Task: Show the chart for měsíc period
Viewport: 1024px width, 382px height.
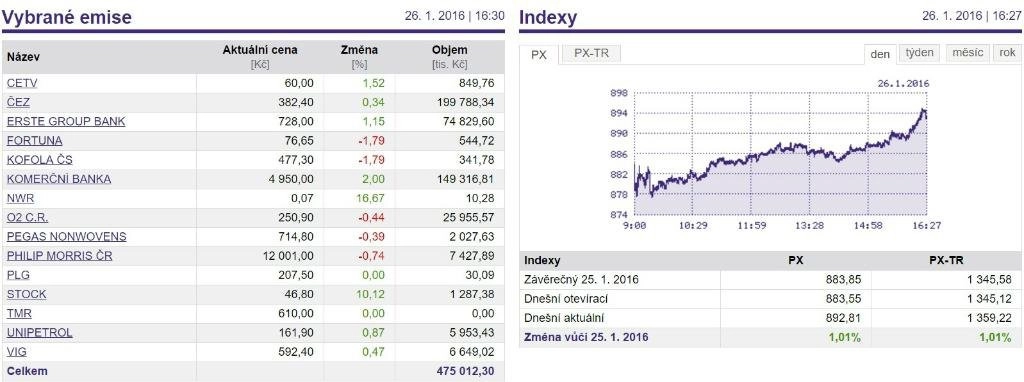Action: pyautogui.click(x=967, y=53)
